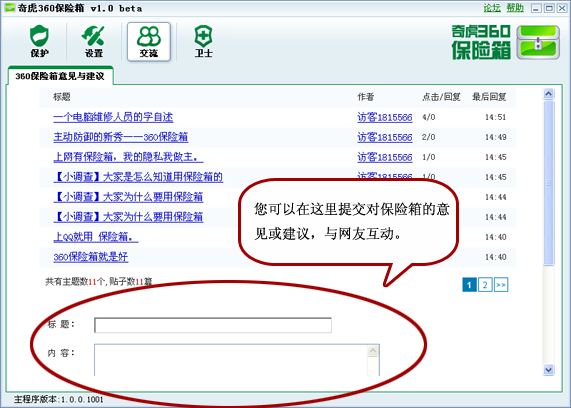Screen dimensions: 571x408
Task: Click the >> next pages button
Action: point(501,285)
